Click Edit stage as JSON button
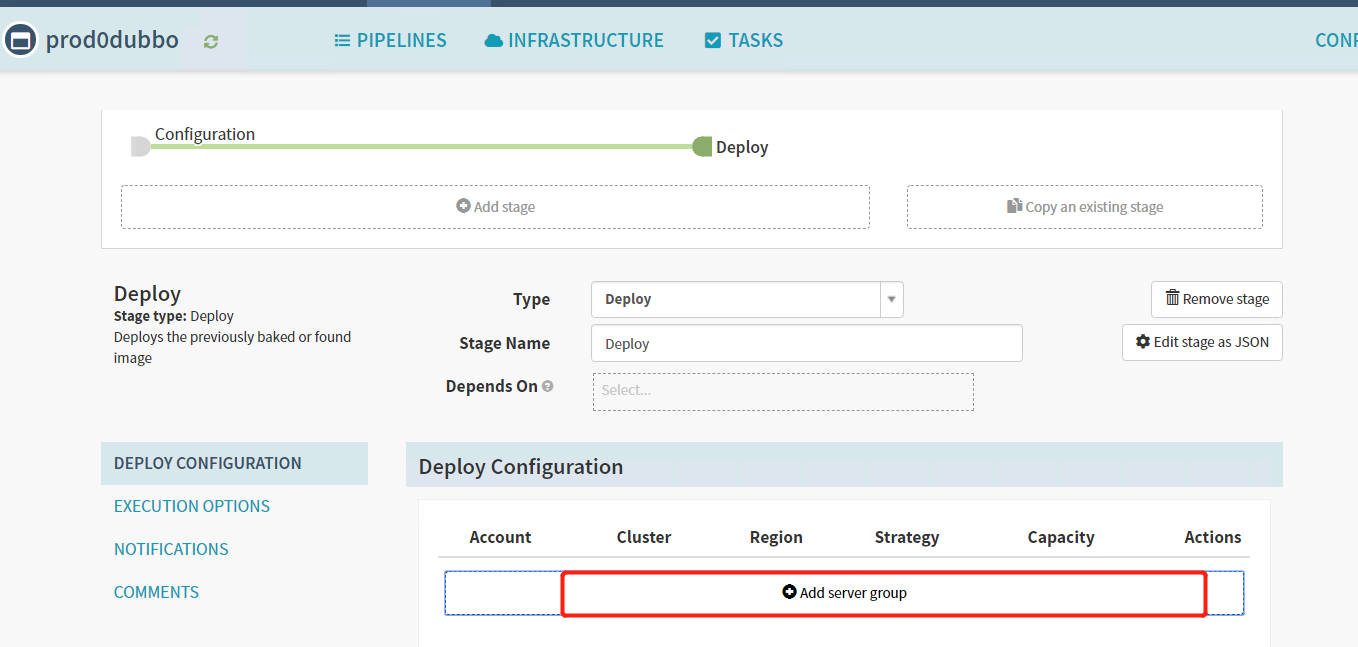This screenshot has height=647, width=1358. pyautogui.click(x=1202, y=342)
